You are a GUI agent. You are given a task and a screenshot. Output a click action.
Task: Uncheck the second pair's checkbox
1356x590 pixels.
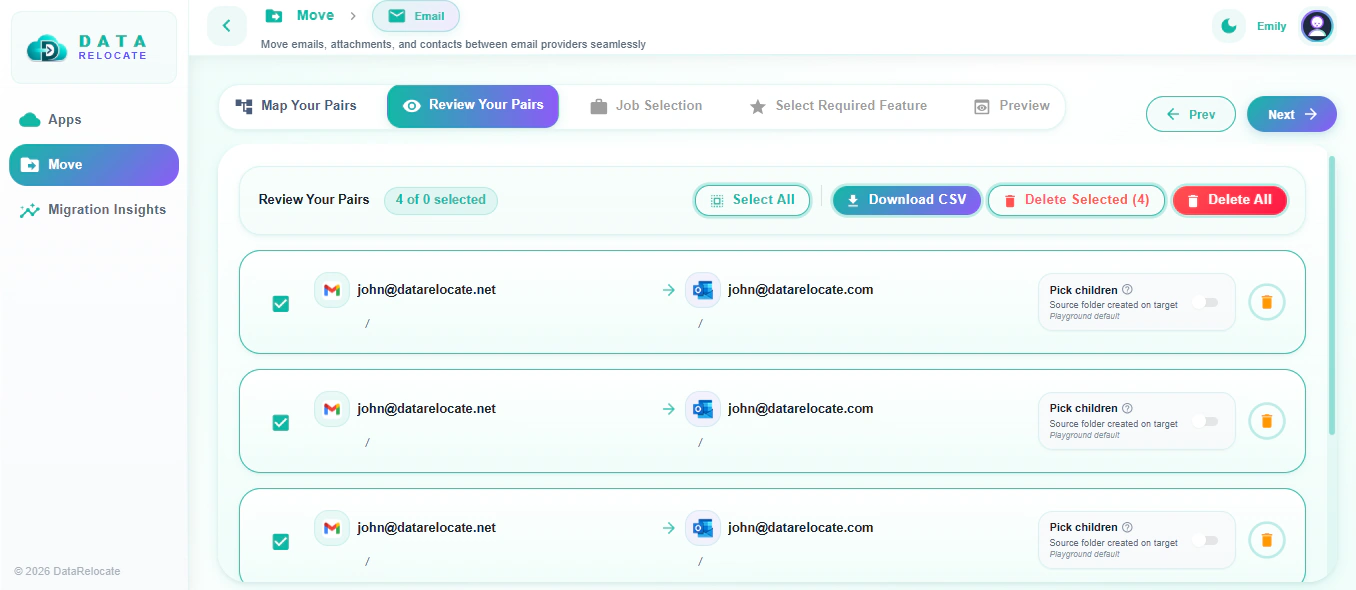[x=281, y=423]
